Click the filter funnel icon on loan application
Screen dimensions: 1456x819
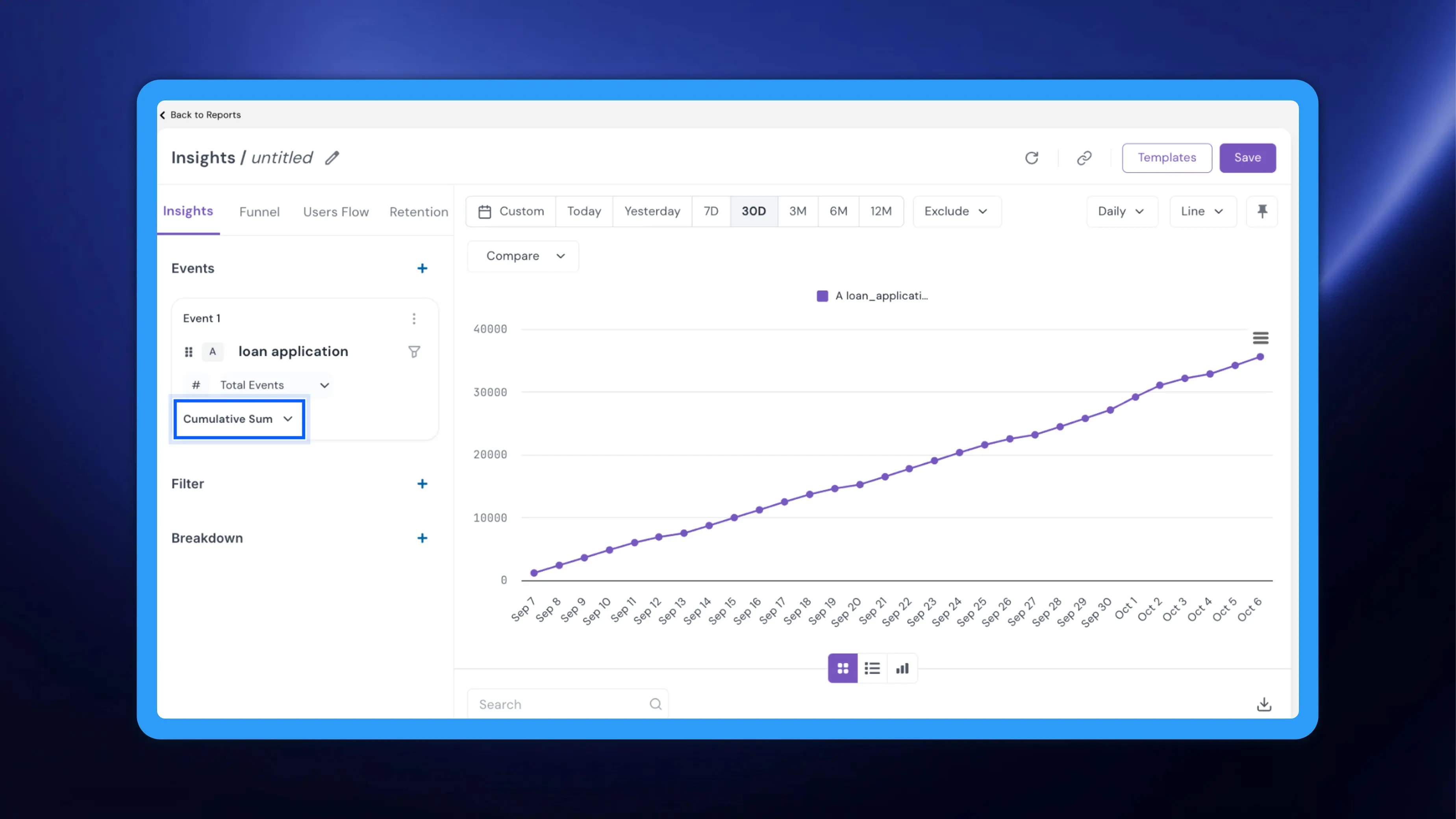[414, 352]
